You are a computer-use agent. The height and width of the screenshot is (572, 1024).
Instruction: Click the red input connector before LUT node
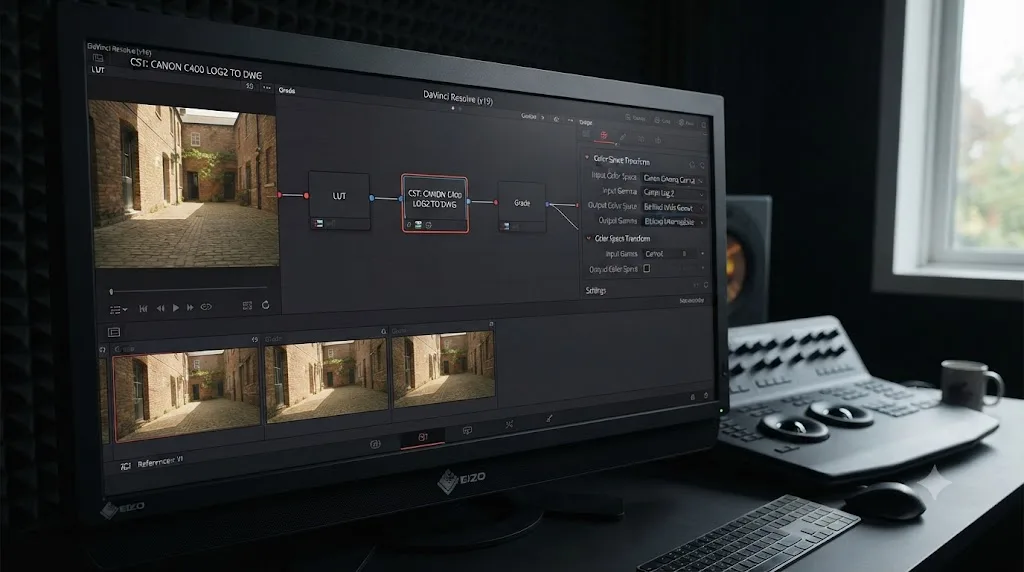[x=306, y=195]
